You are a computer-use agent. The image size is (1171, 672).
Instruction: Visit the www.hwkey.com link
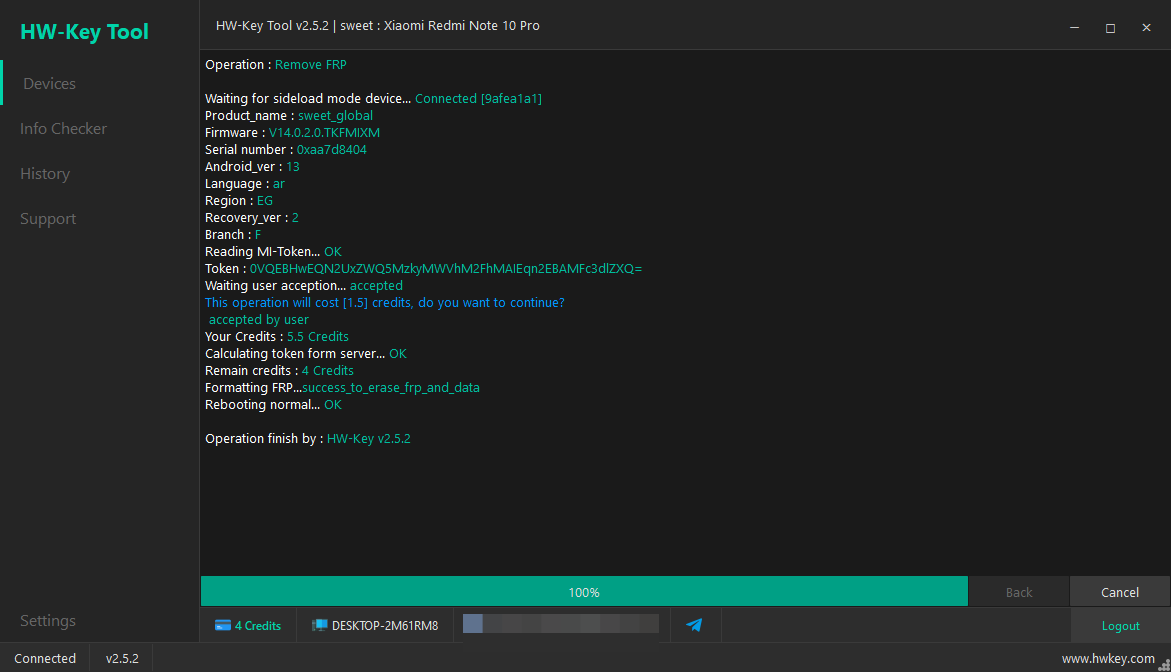pyautogui.click(x=1108, y=659)
